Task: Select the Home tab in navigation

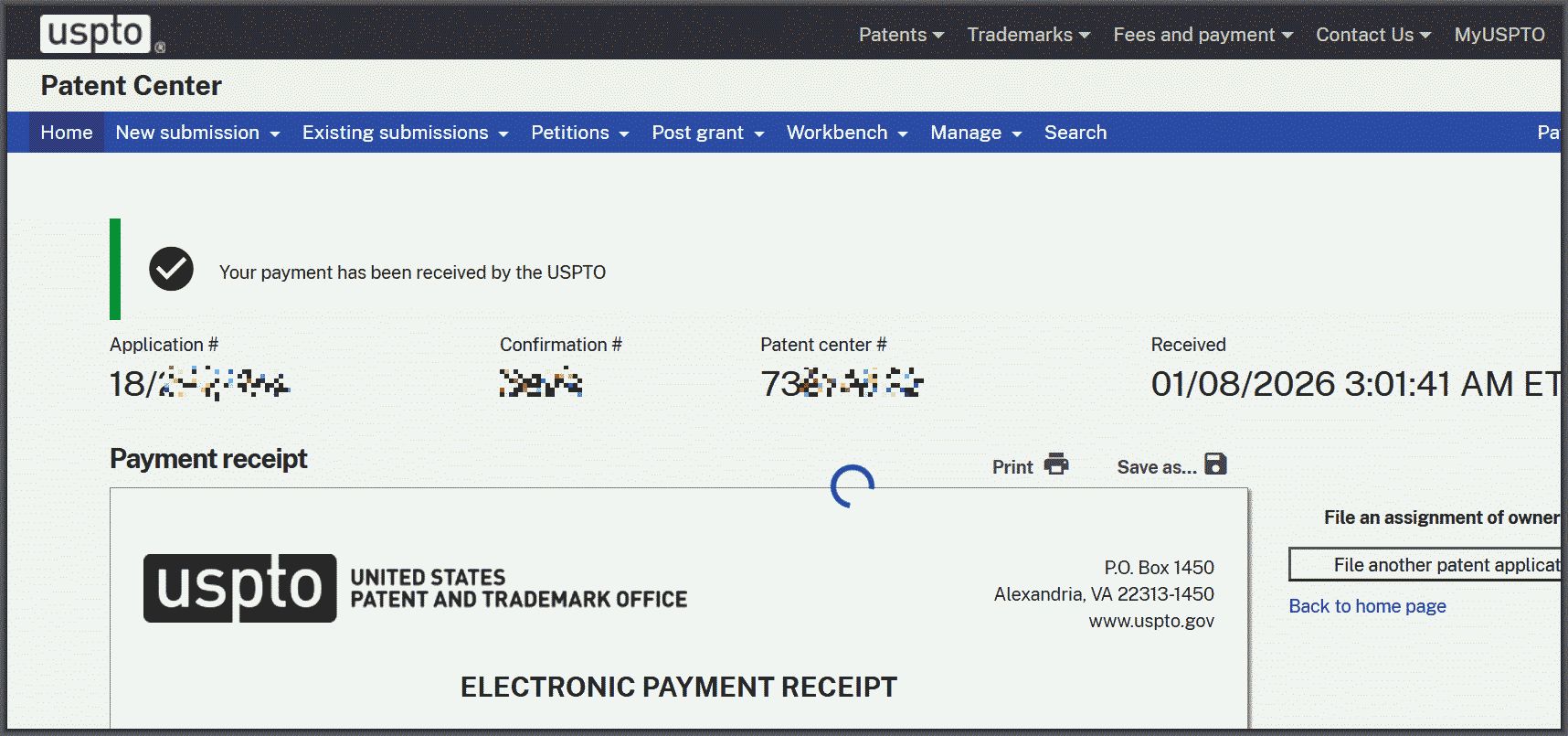Action: pyautogui.click(x=67, y=133)
